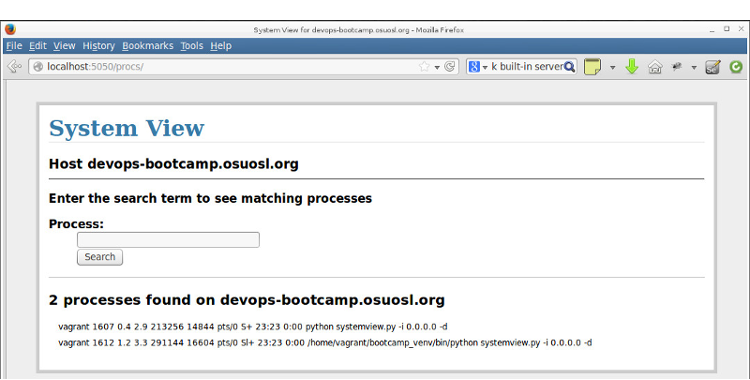Screen dimensions: 750x380
Task: Click the Firefox logo in title bar
Action: tap(10, 30)
